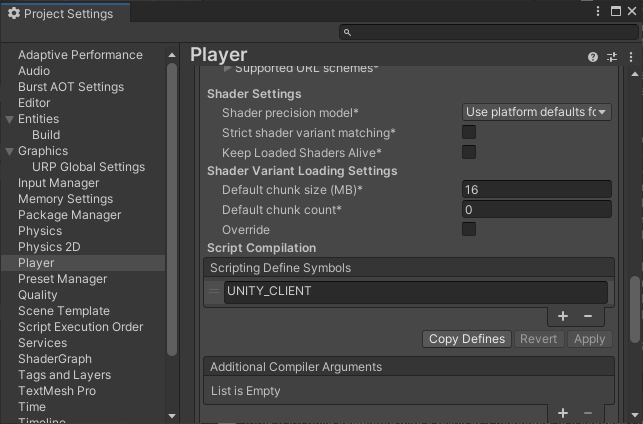This screenshot has width=643, height=424.
Task: Open the Player panel three-dot menu
Action: pos(631,57)
